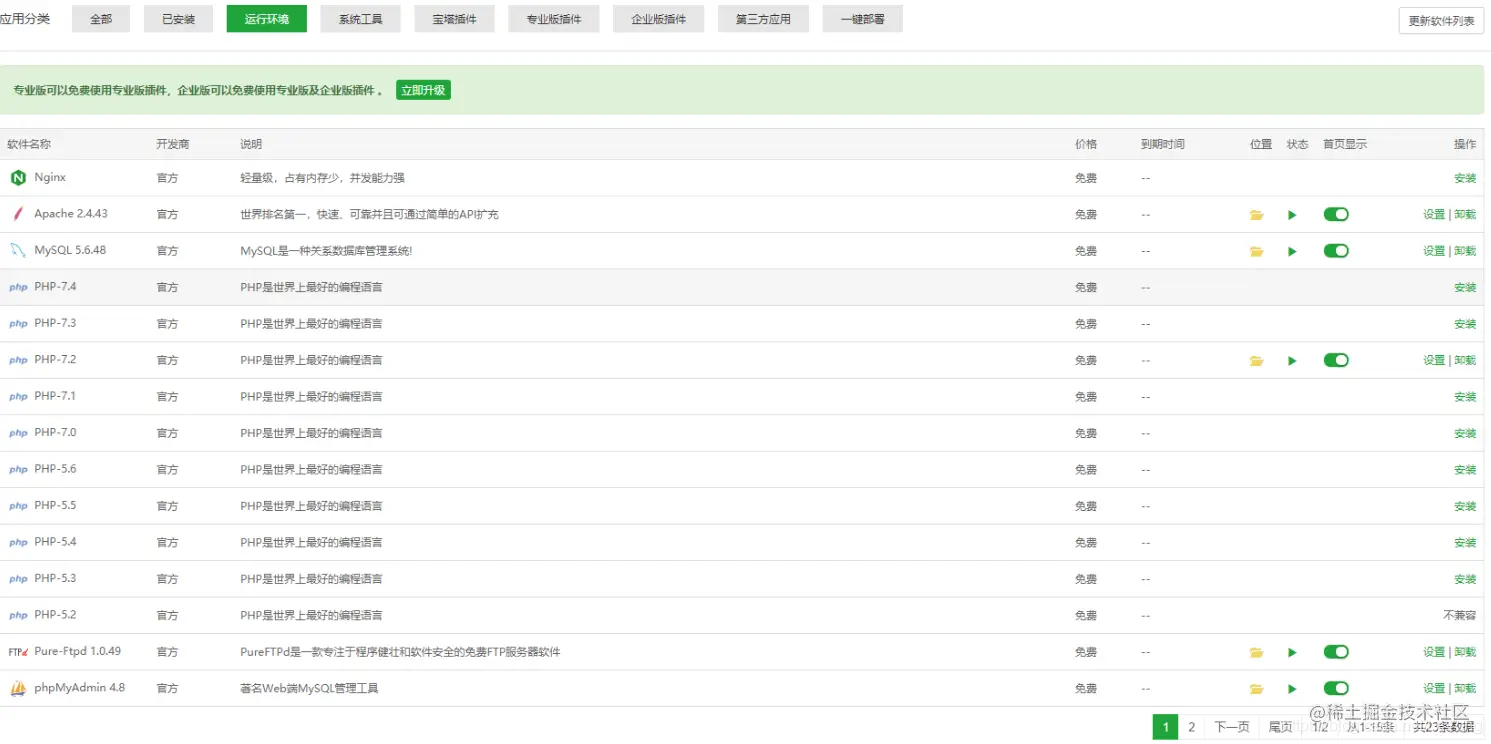Click the Nginx description 轻量级 text
Screen dimensions: 1491x744
pos(322,178)
